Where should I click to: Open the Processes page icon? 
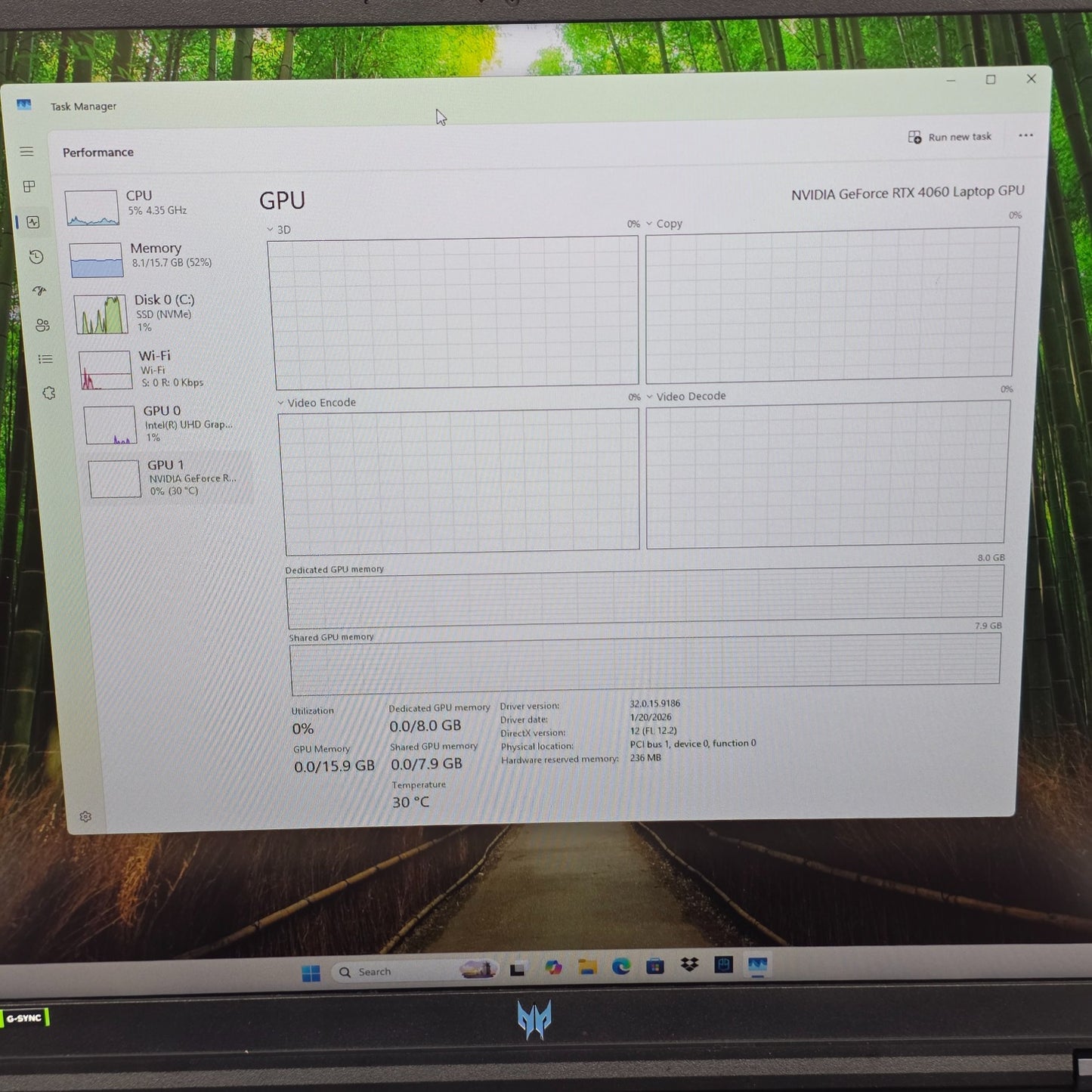29,187
